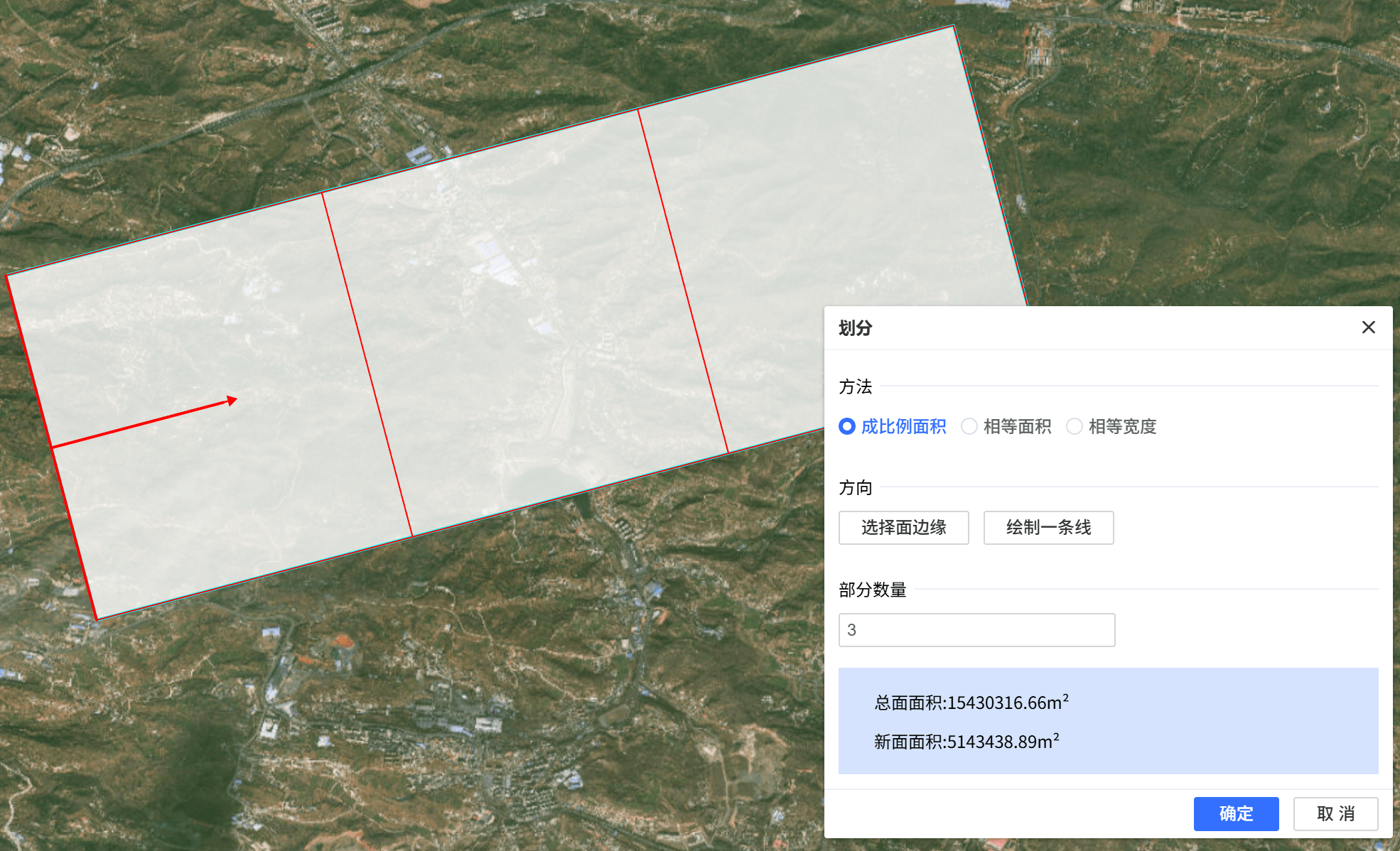Click the 新面面积 new area text
This screenshot has width=1400, height=851.
click(966, 742)
